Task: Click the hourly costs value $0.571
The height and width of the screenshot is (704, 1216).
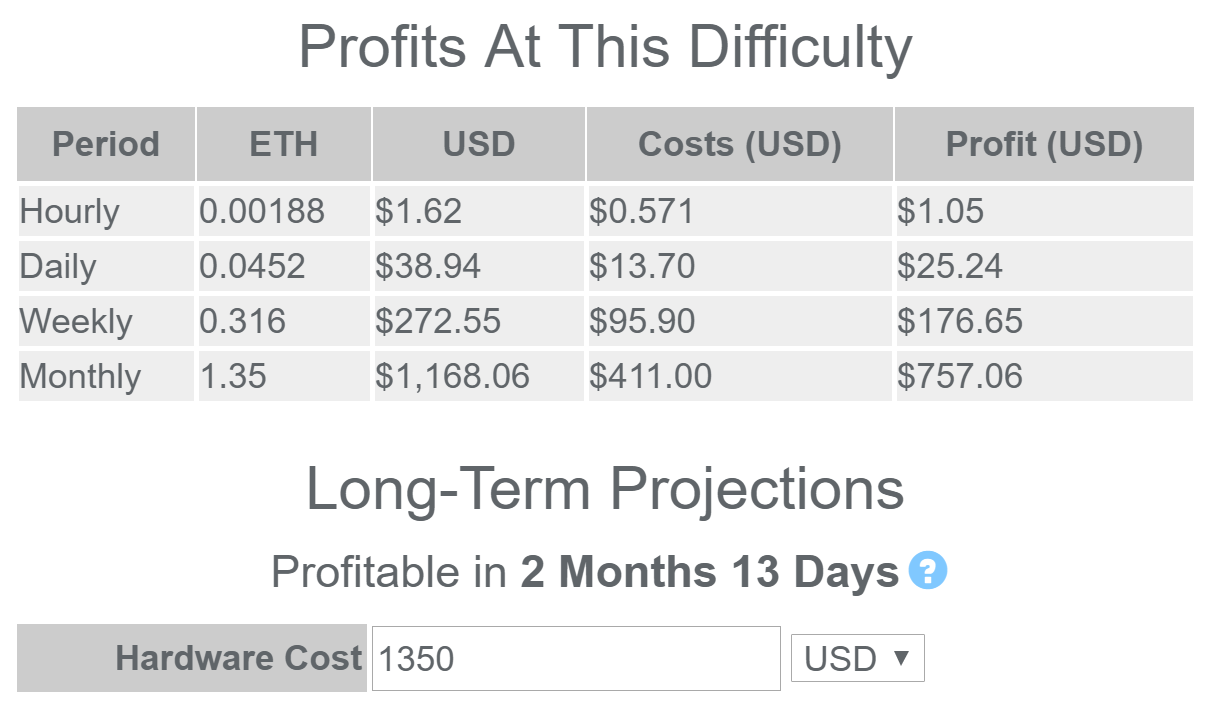Action: tap(641, 211)
